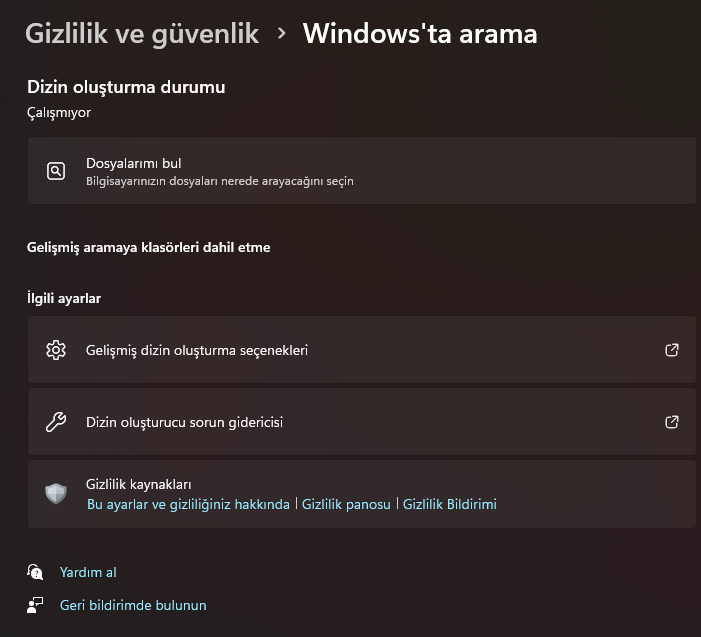The height and width of the screenshot is (637, 701).
Task: Click the shield icon beside Gizlilik kaynakları
Action: point(56,493)
